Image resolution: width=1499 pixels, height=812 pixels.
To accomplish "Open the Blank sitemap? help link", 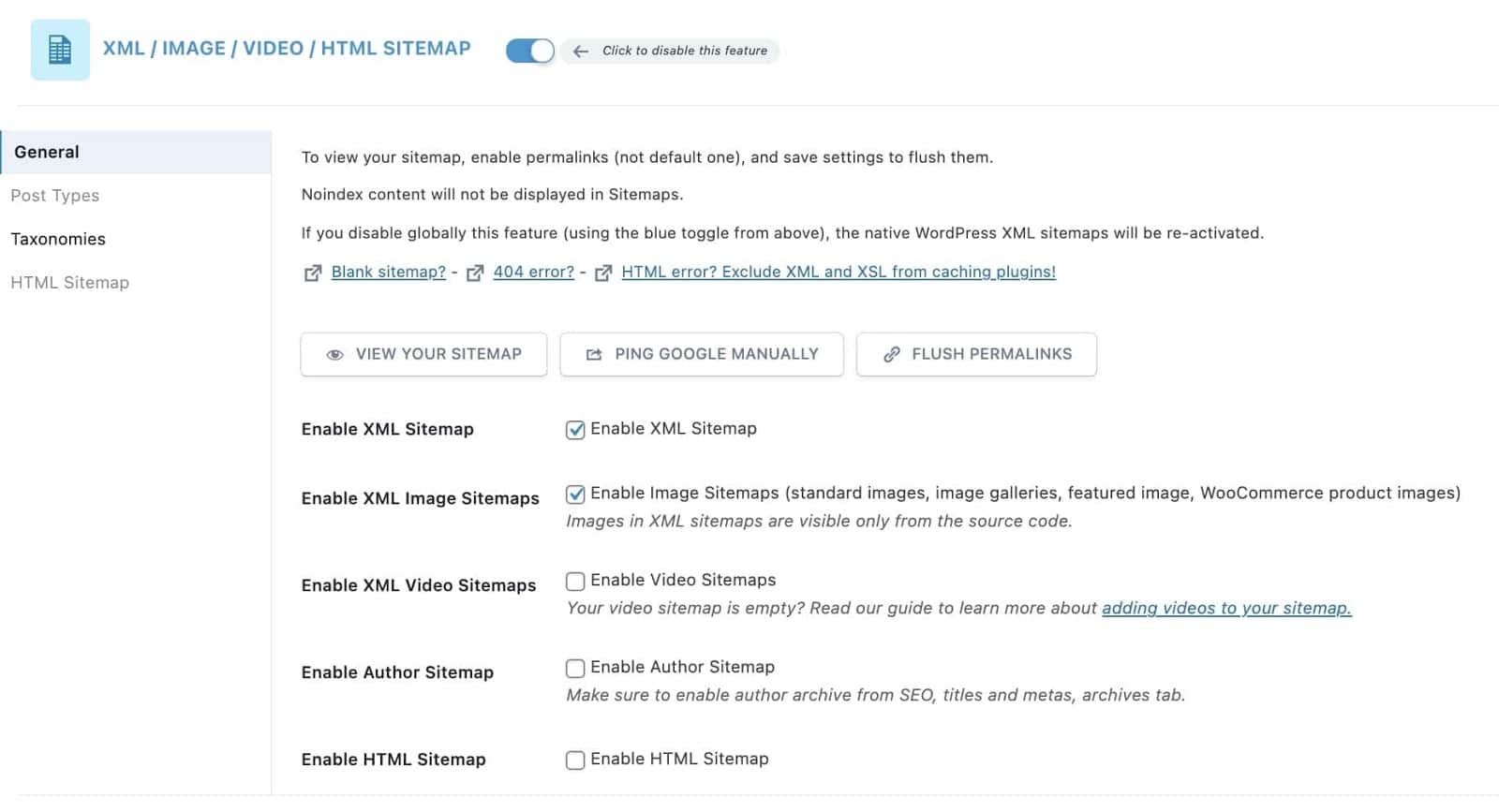I will coord(389,272).
